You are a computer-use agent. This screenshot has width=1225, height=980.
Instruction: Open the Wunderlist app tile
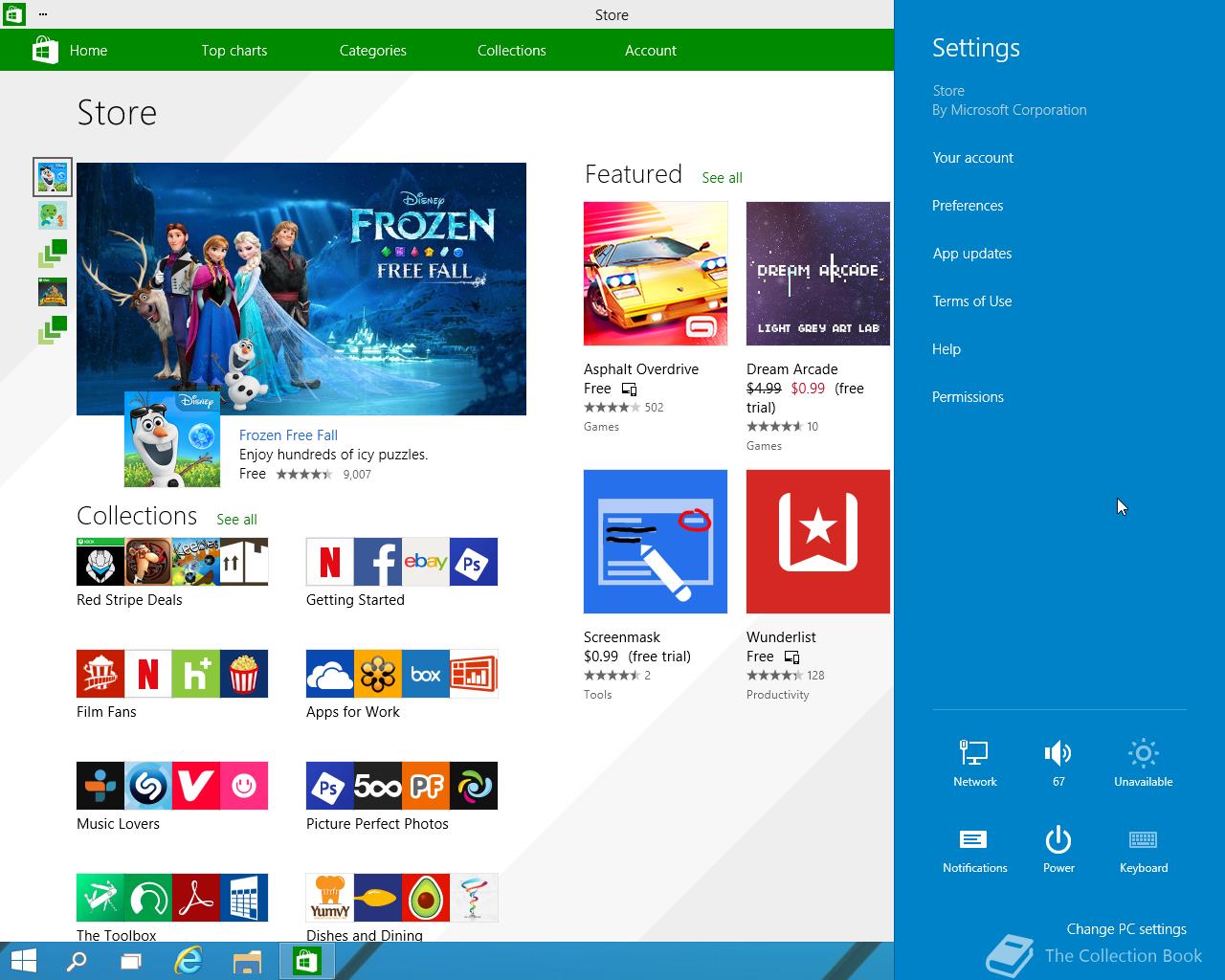coord(818,542)
